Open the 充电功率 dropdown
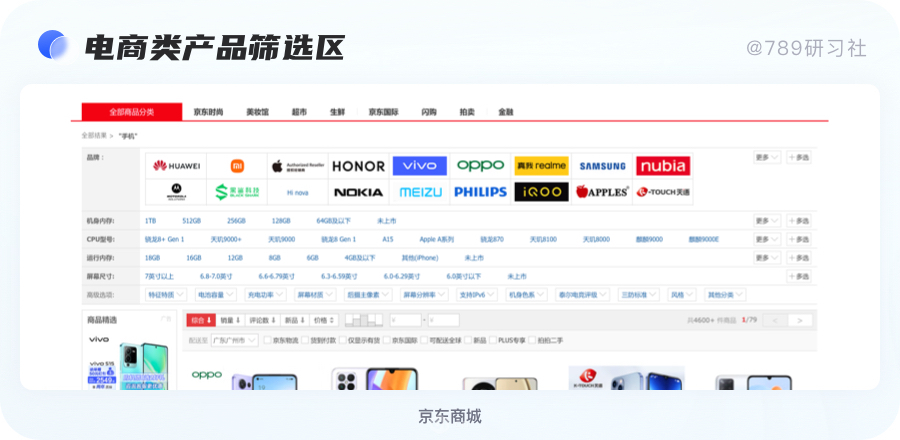 coord(265,295)
